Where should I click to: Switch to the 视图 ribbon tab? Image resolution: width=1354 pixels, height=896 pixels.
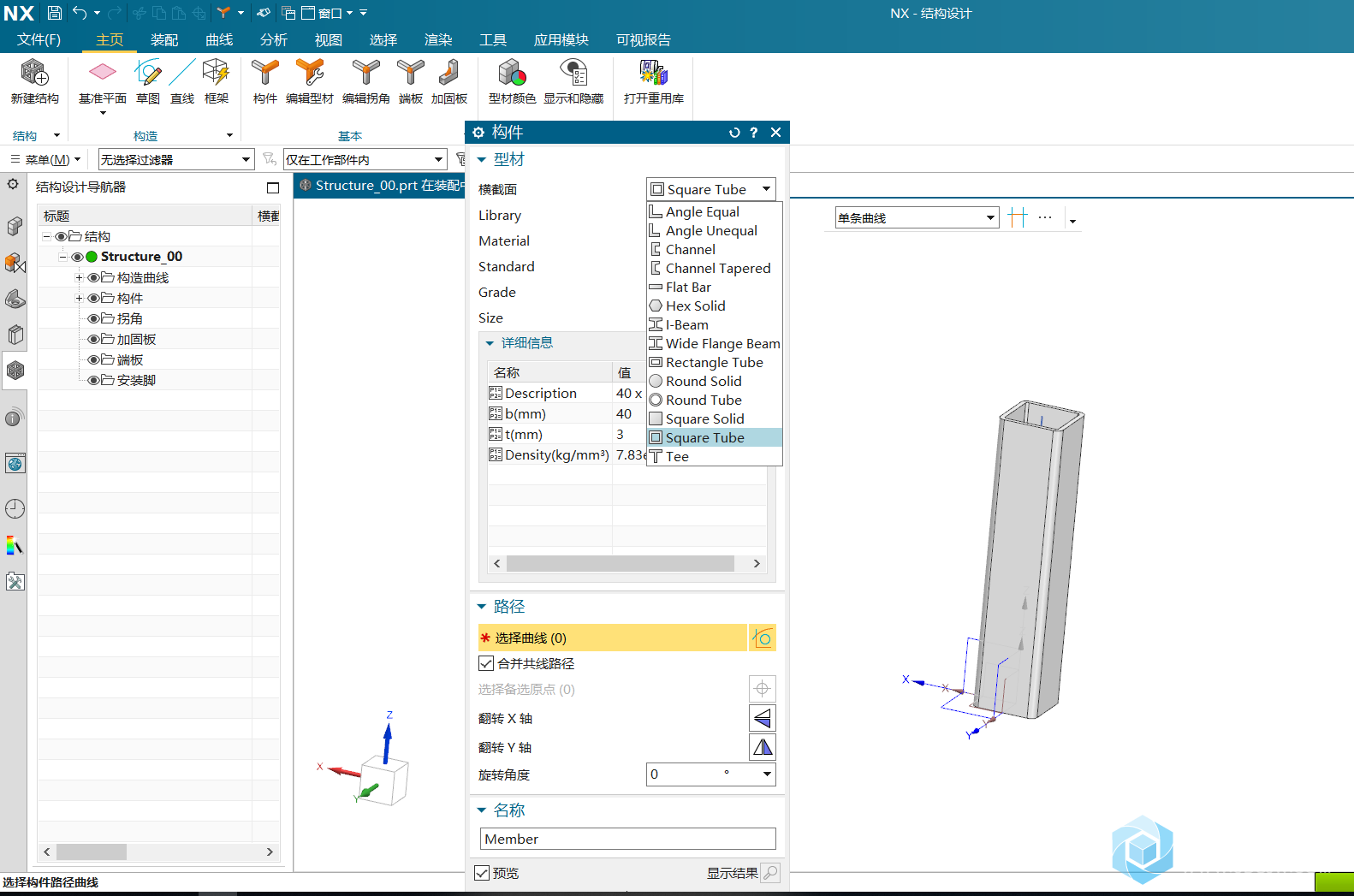[329, 39]
